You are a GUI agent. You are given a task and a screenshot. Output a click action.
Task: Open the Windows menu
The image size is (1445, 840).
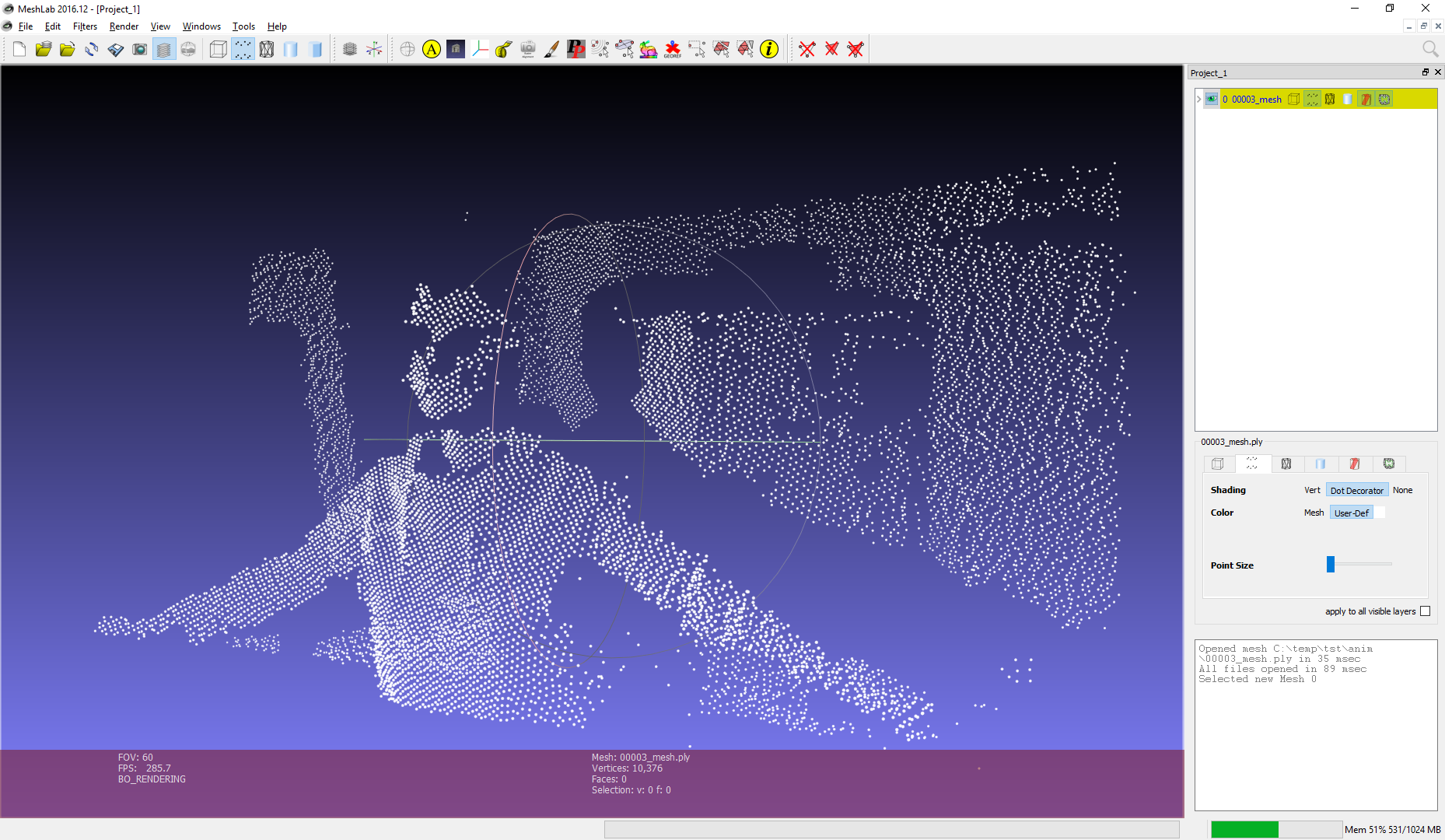(x=201, y=26)
